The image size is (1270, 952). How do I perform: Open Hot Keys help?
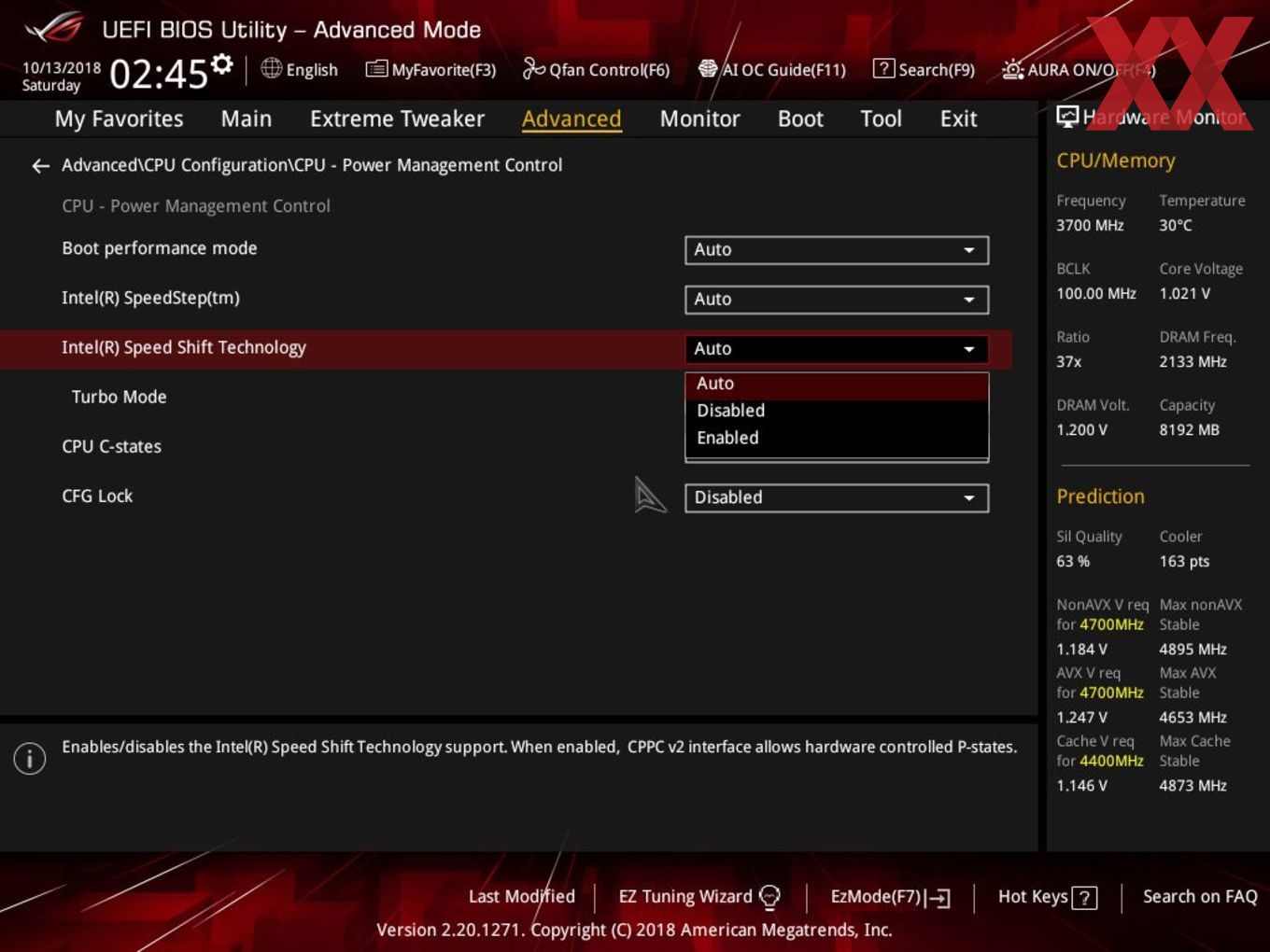pos(1047,897)
